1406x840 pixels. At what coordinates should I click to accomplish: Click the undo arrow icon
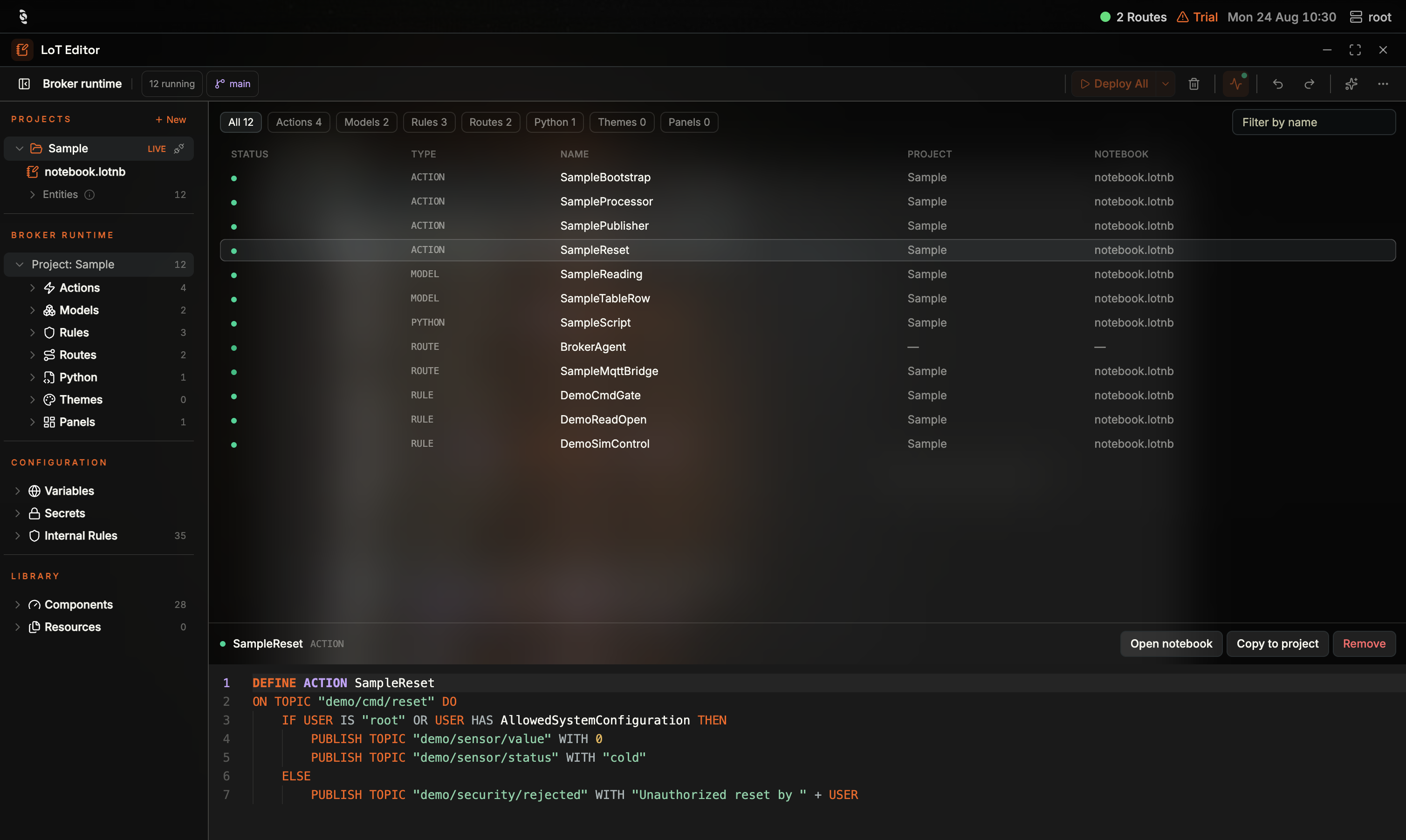tap(1278, 84)
